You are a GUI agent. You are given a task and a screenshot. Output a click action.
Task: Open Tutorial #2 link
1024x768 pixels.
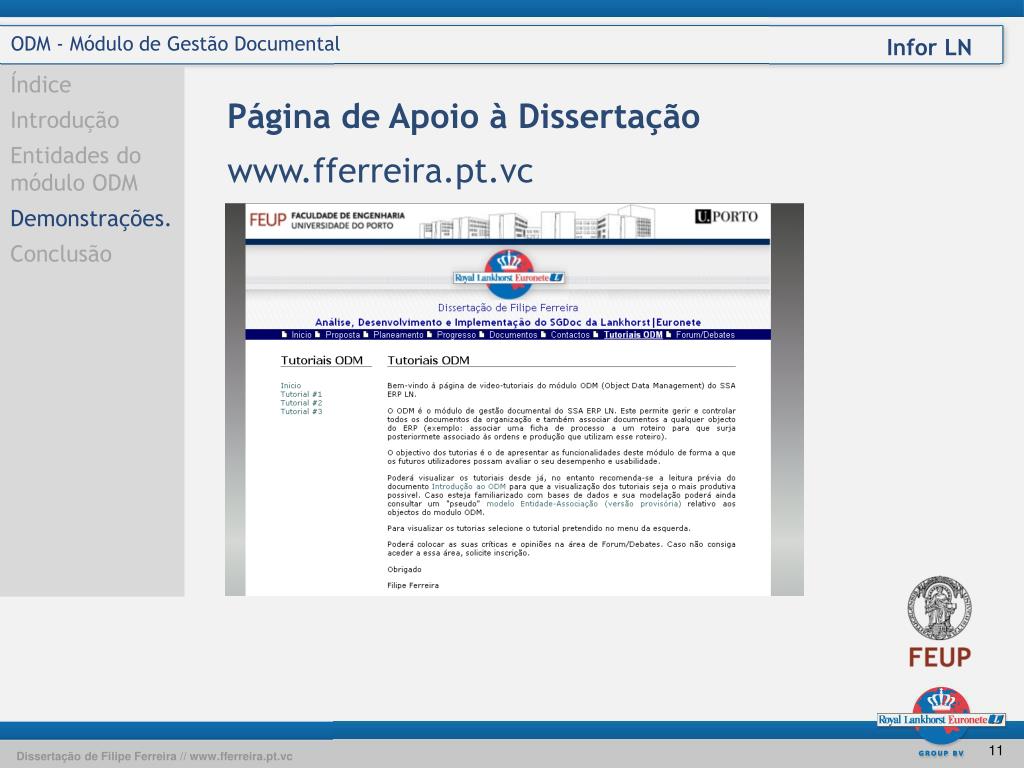point(301,403)
